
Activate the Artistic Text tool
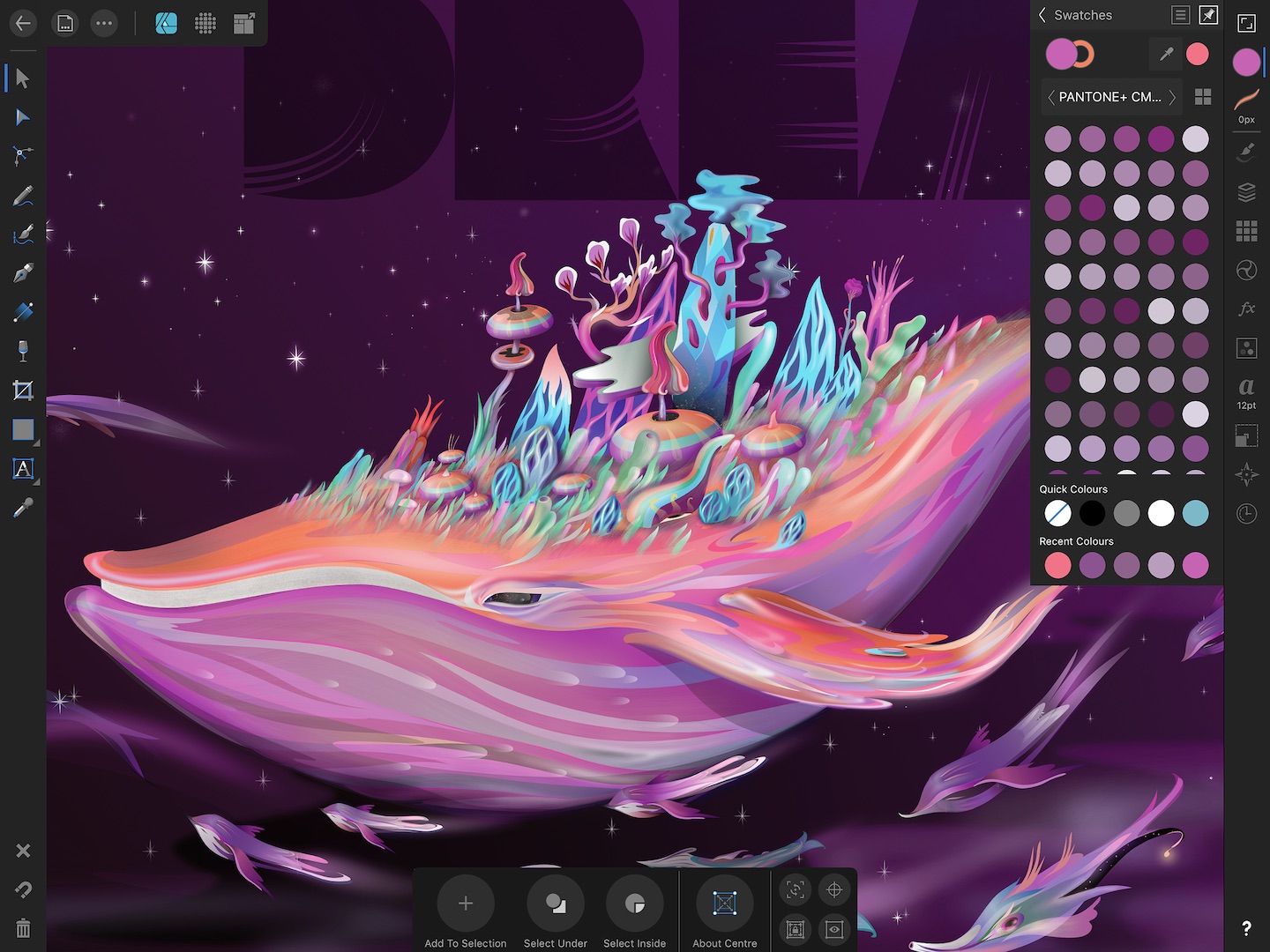tap(23, 469)
